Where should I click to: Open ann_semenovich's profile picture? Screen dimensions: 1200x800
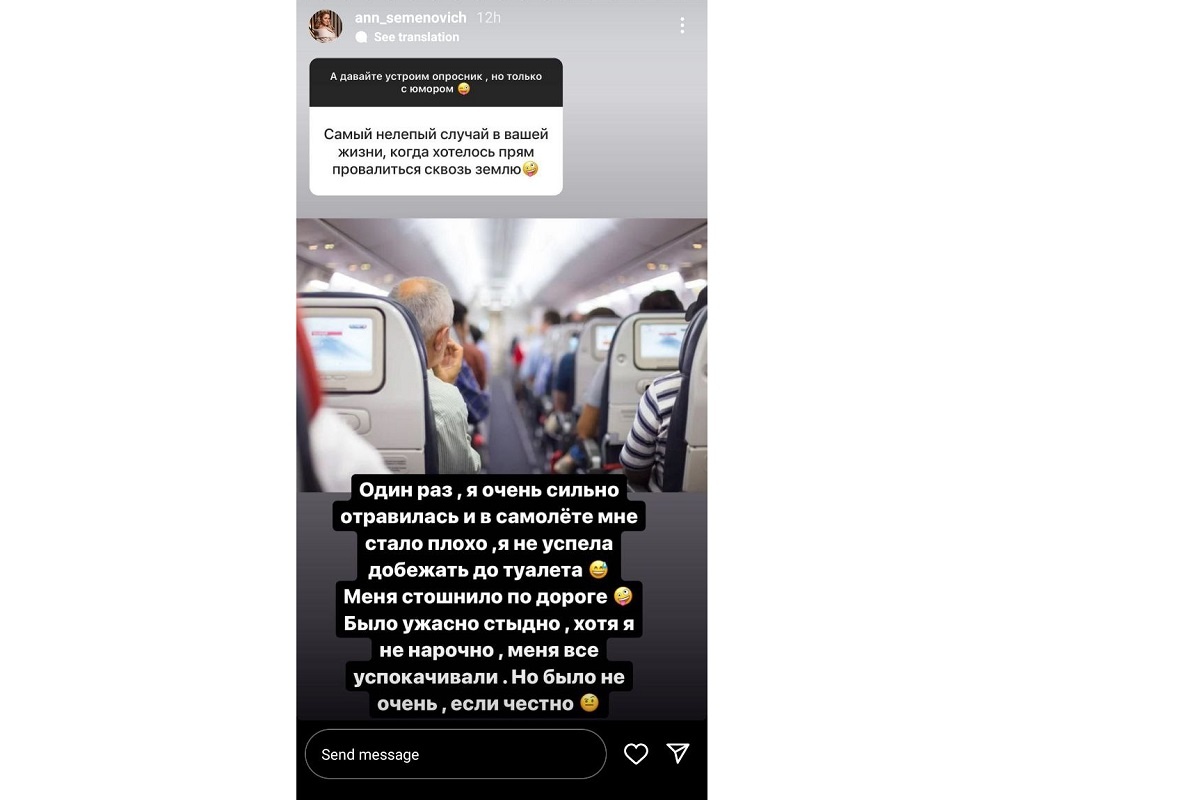(x=326, y=27)
